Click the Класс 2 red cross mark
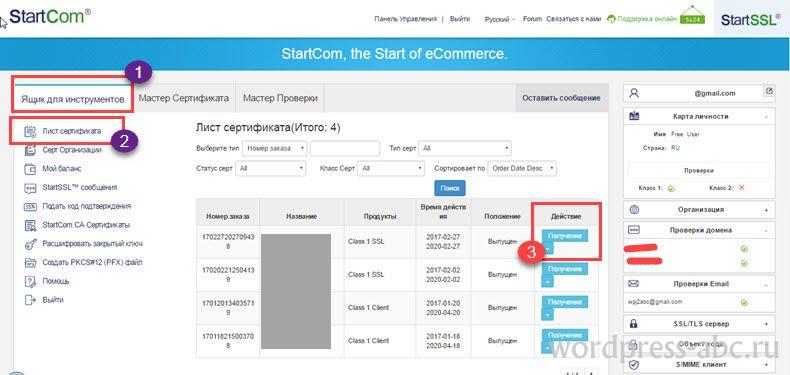The image size is (790, 375). pos(741,188)
